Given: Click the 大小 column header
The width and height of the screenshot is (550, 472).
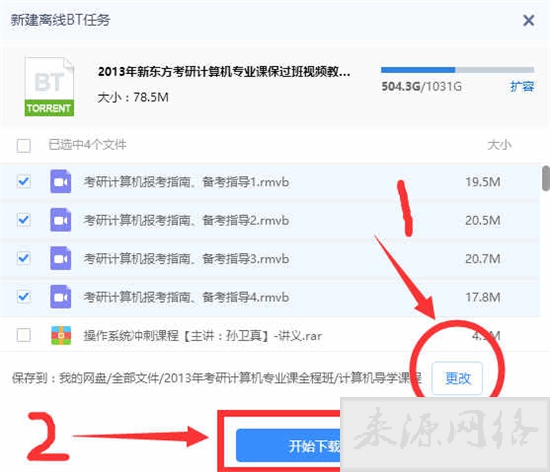Looking at the screenshot, I should (x=499, y=145).
